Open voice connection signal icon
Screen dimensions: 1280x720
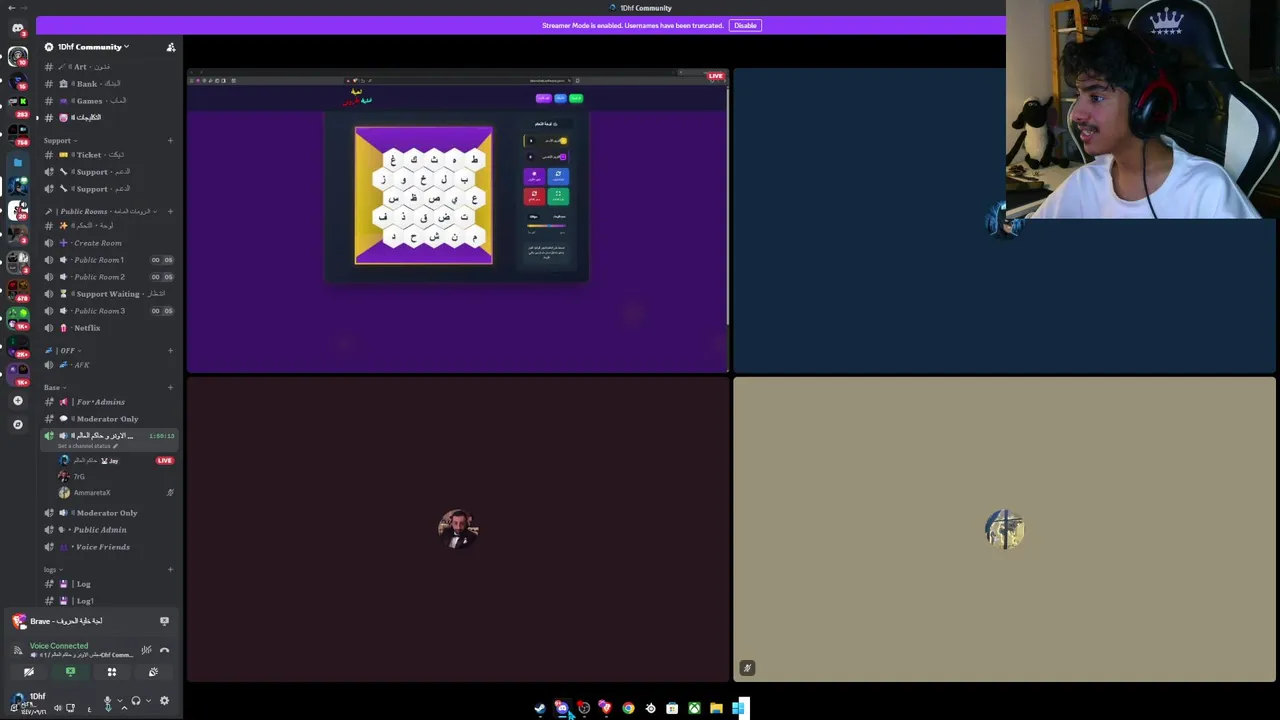[17, 650]
